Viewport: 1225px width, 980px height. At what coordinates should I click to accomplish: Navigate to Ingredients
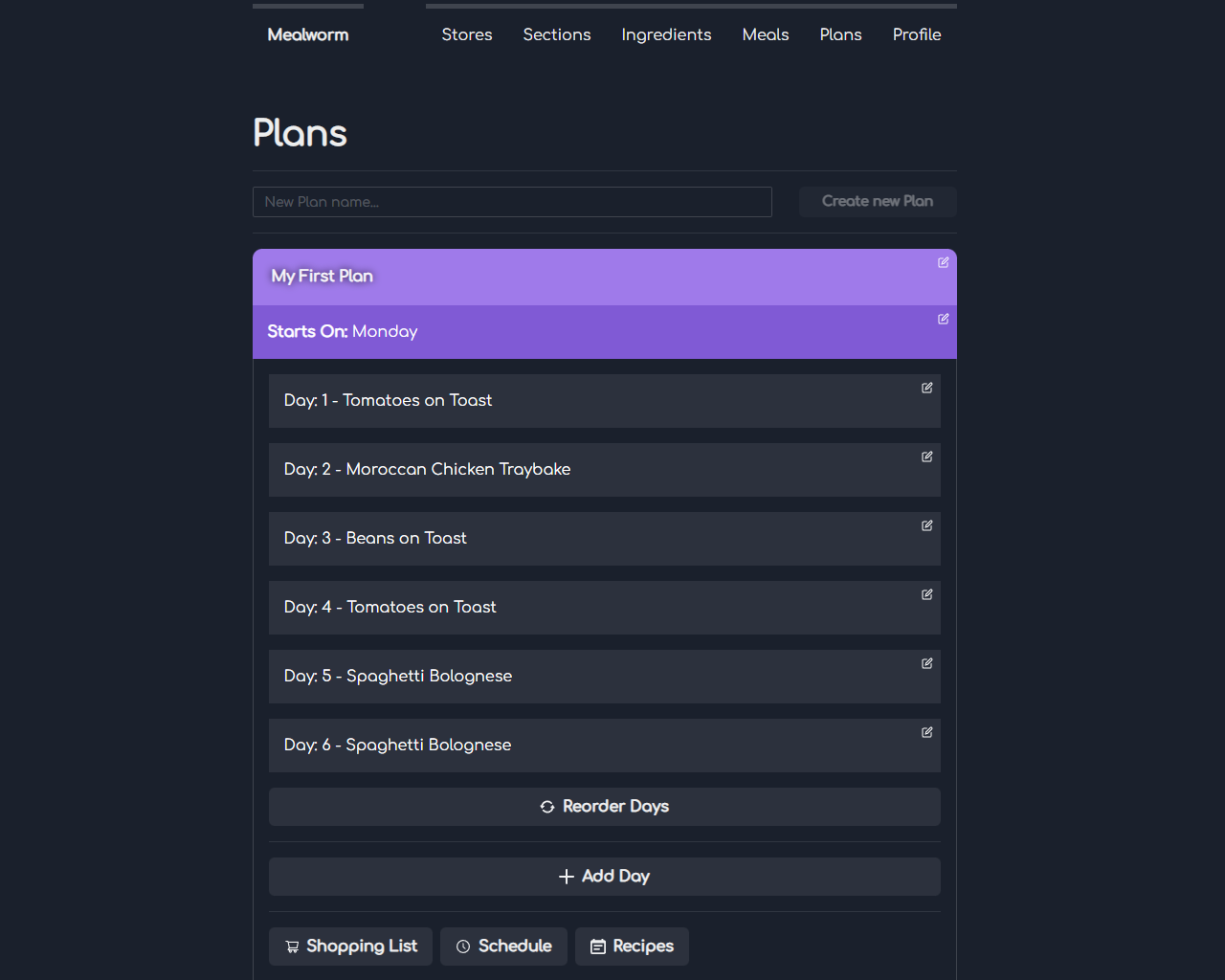click(x=666, y=34)
